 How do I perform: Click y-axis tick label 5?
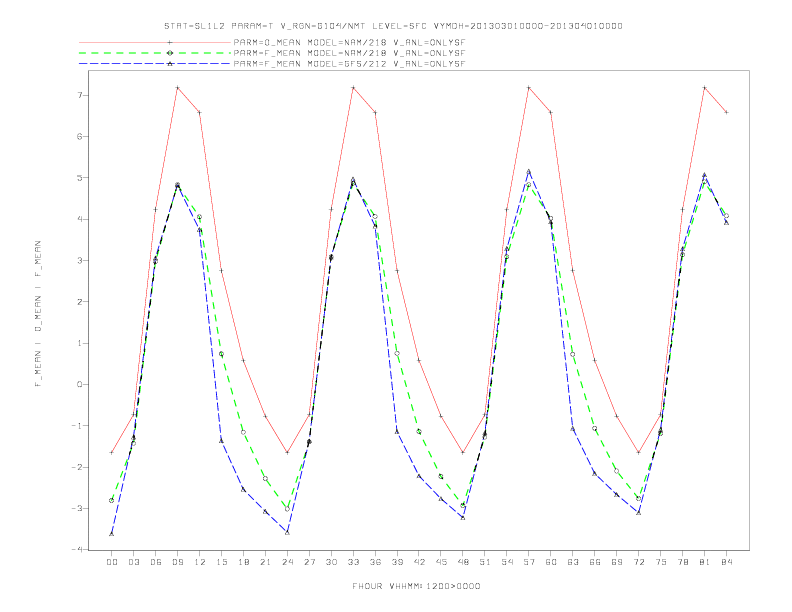pos(79,178)
